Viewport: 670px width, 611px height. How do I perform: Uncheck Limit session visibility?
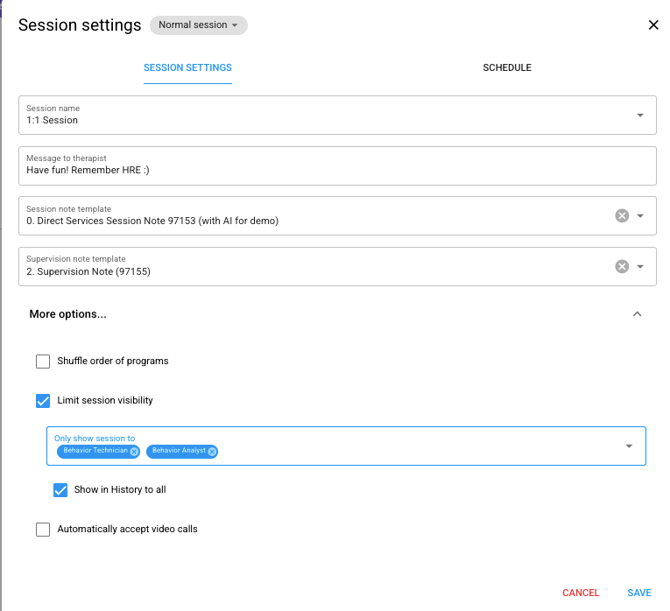pyautogui.click(x=43, y=401)
